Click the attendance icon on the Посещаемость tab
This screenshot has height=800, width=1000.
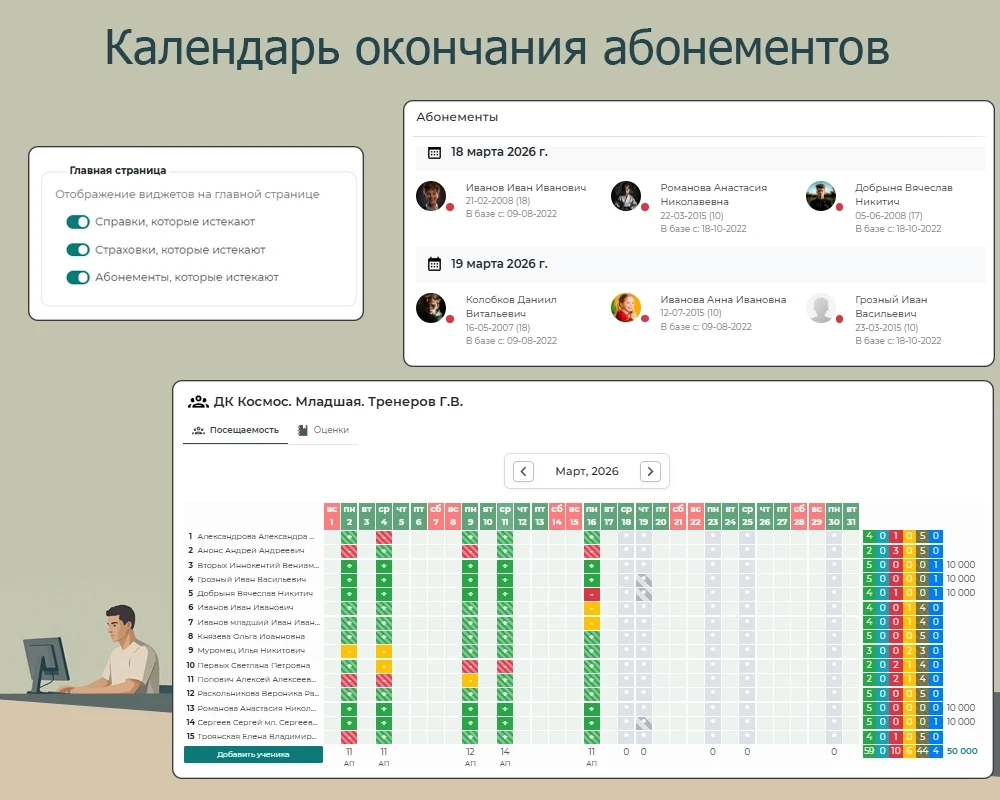point(198,430)
